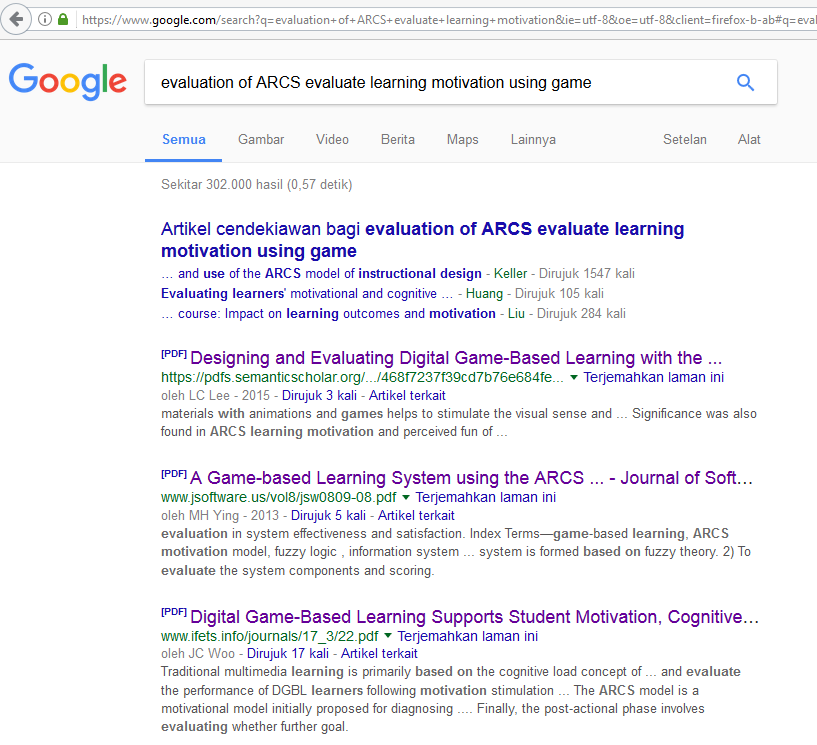817x745 pixels.
Task: Click the [PDF] tag before A Game-based Learning
Action: point(174,474)
